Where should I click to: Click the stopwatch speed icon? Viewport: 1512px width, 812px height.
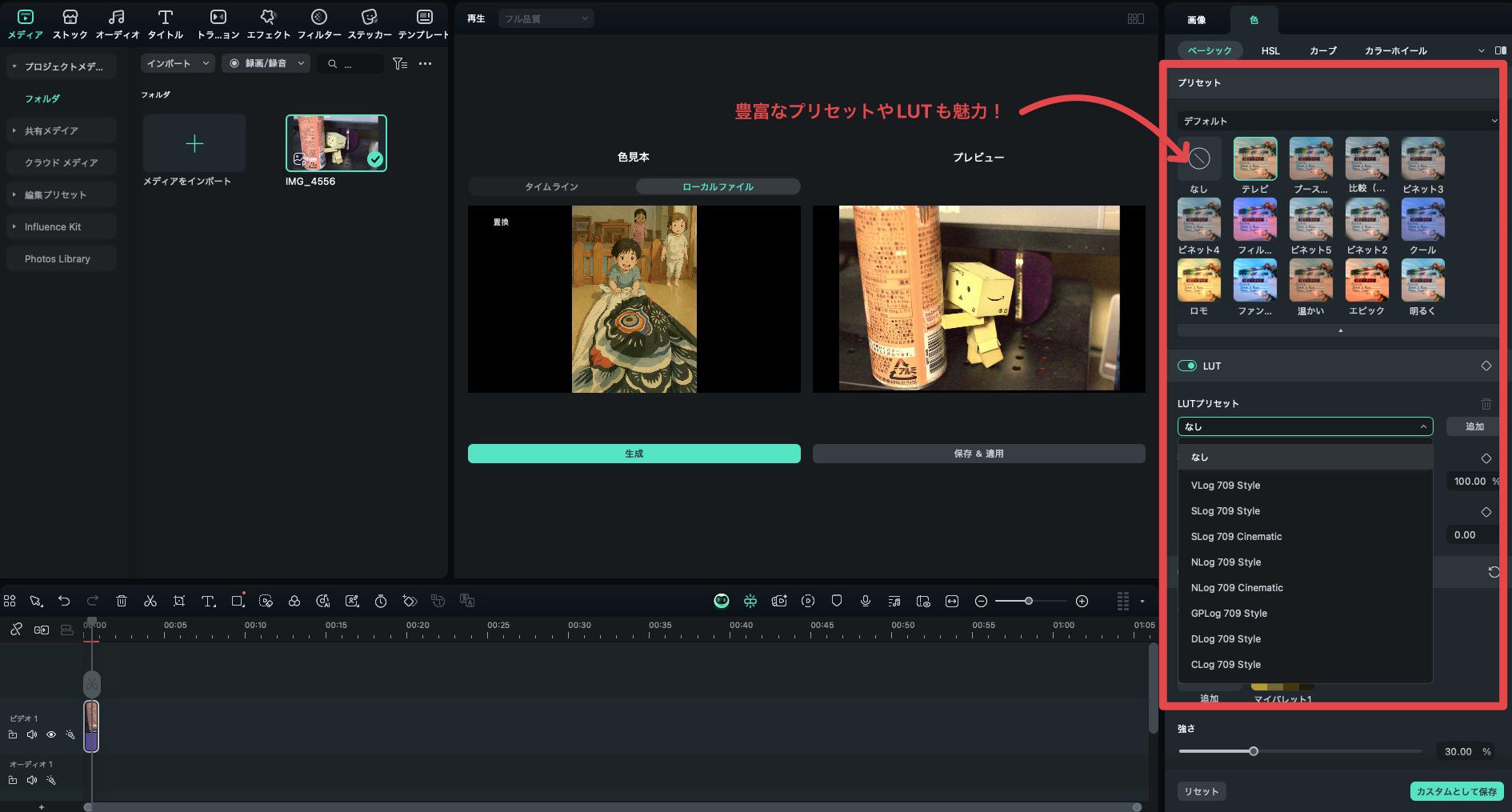pos(381,601)
